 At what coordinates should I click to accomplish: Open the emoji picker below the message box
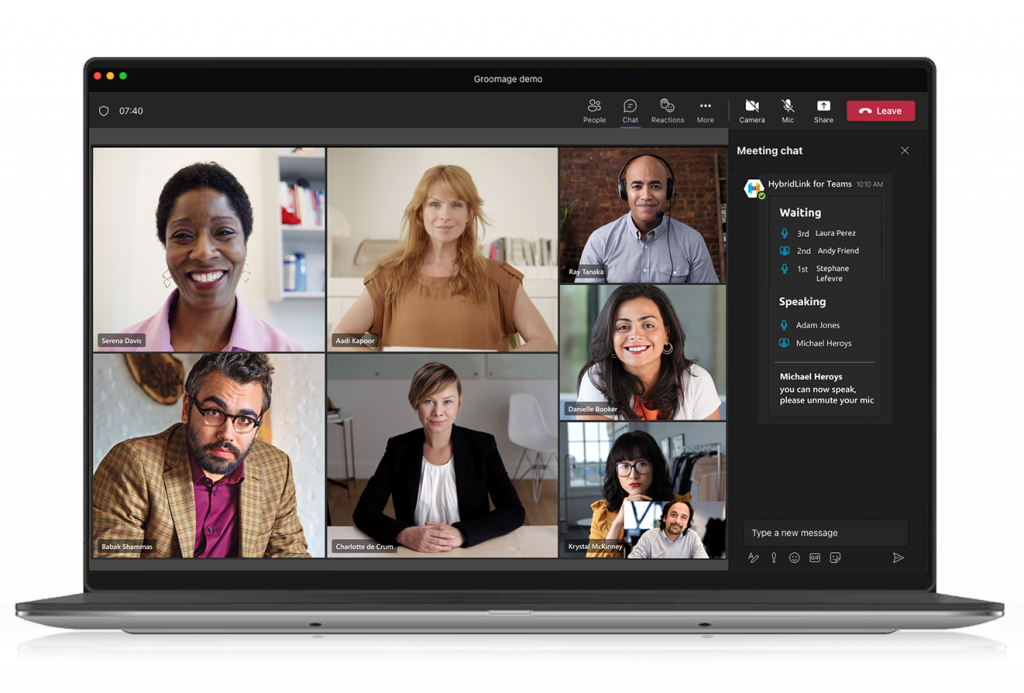(x=794, y=558)
